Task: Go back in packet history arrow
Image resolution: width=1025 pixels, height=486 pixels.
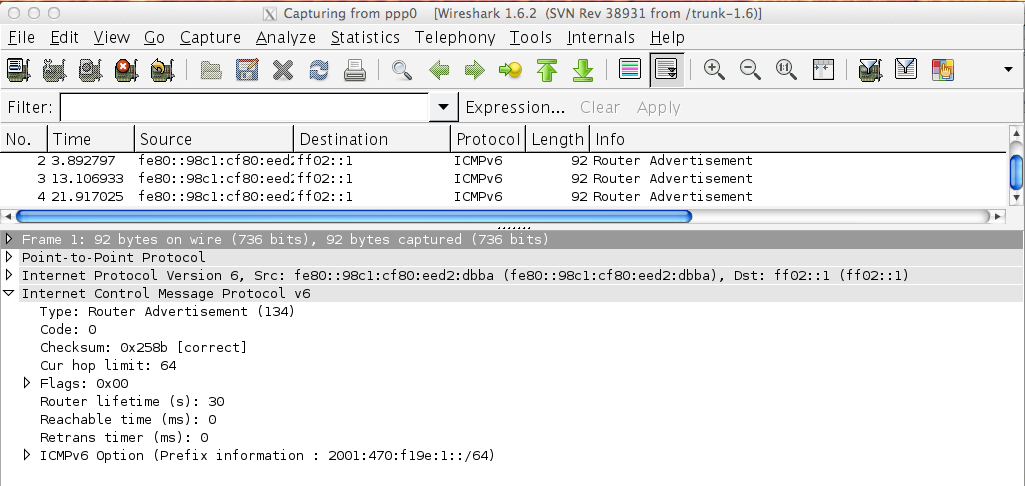Action: pos(439,69)
